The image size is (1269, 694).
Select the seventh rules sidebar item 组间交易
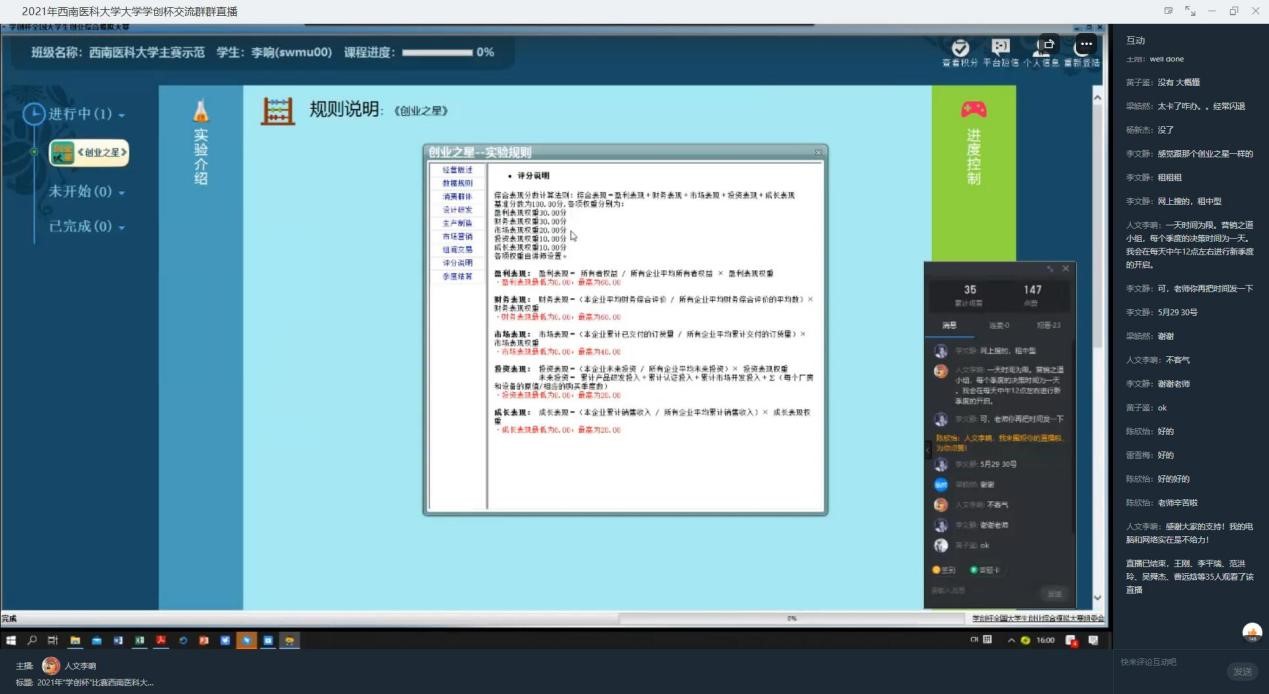click(457, 250)
